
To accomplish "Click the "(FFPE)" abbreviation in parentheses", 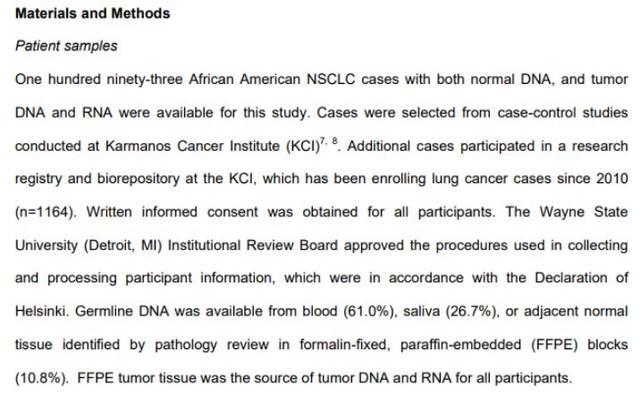I will pyautogui.click(x=554, y=345).
